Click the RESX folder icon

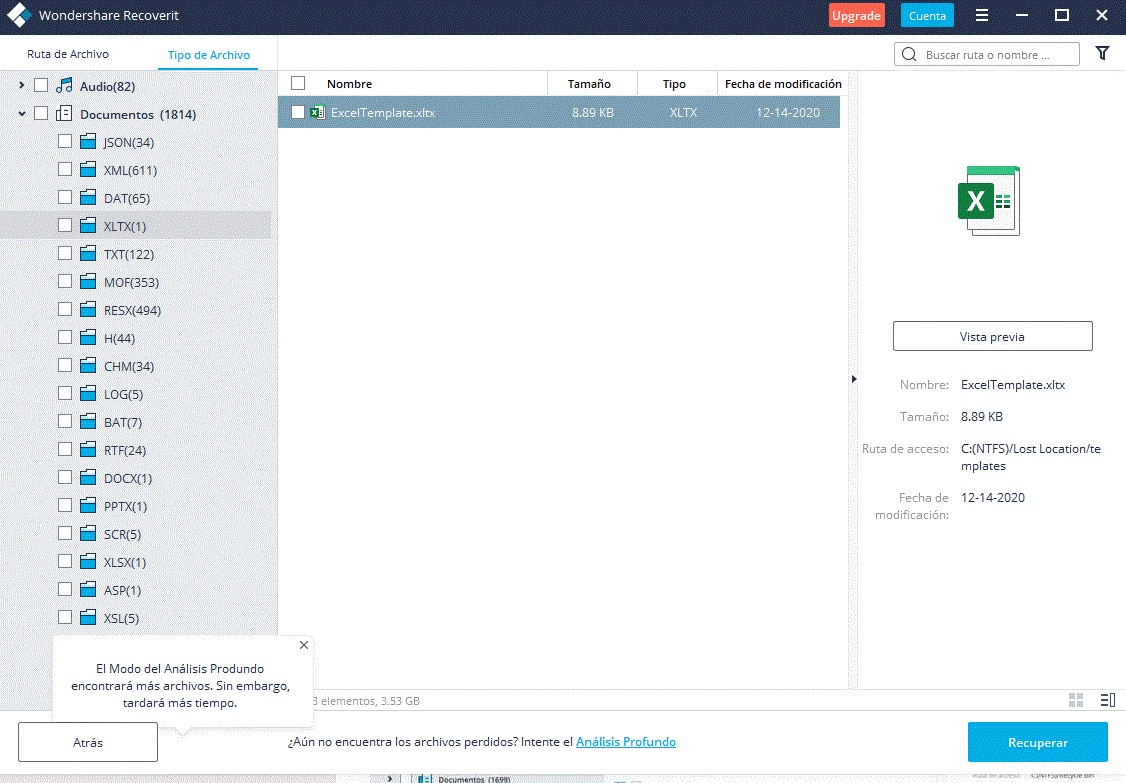pos(88,310)
